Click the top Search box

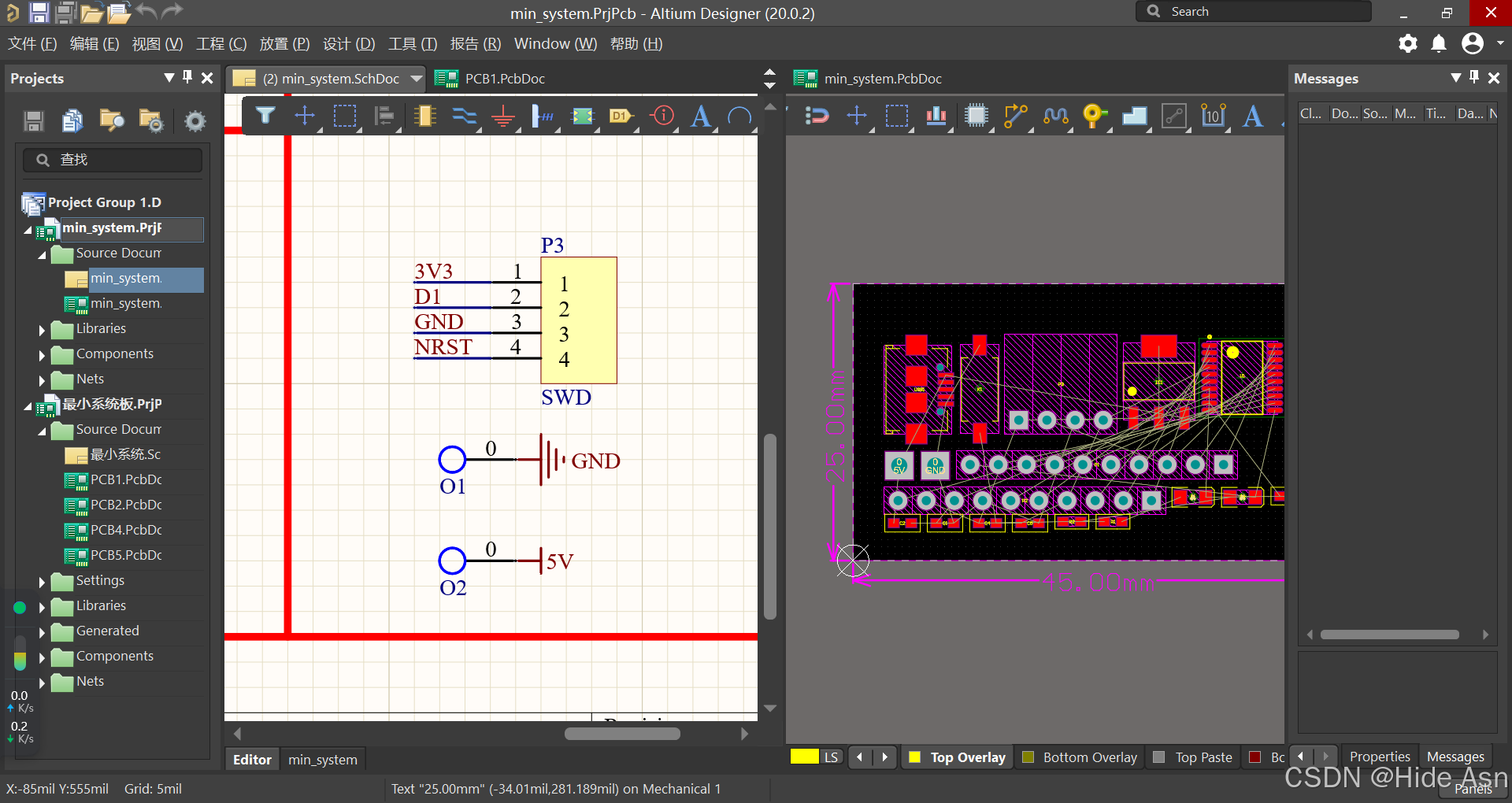(1253, 12)
